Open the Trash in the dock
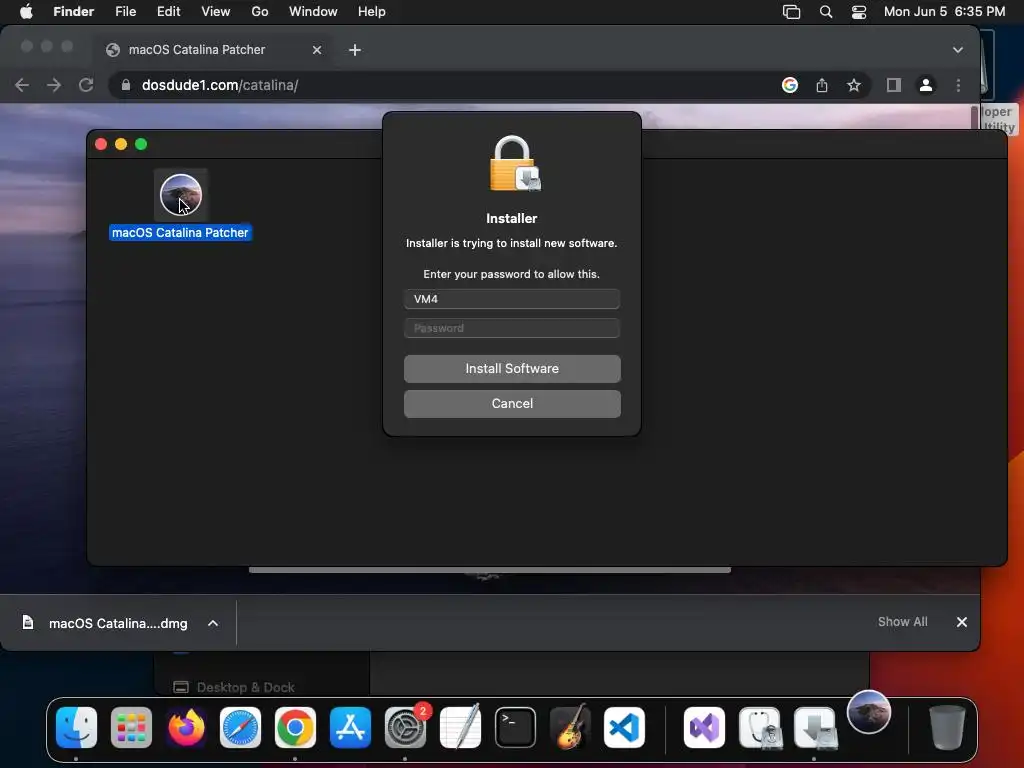This screenshot has width=1024, height=768. point(947,727)
